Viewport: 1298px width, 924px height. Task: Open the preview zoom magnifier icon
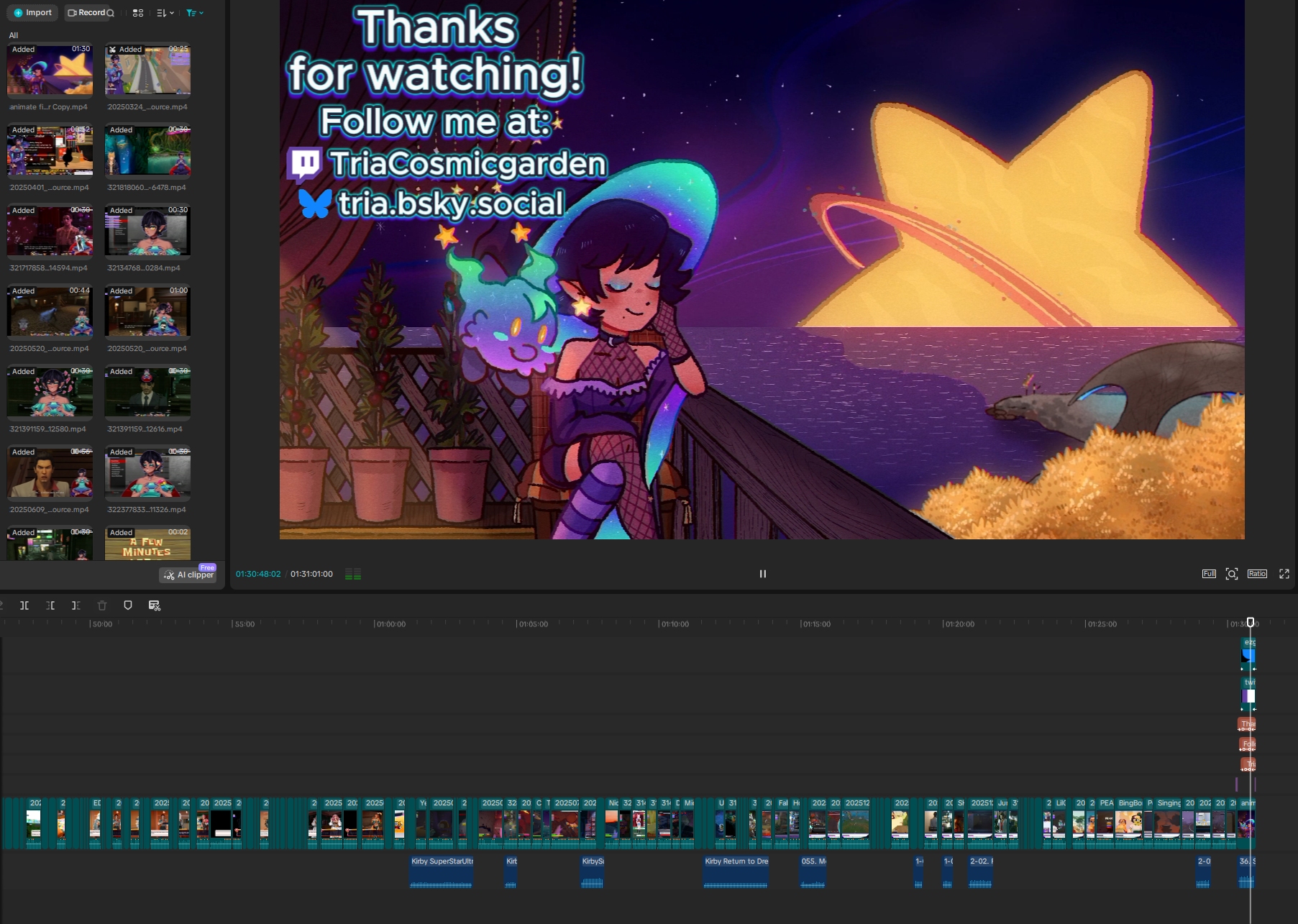point(1232,574)
